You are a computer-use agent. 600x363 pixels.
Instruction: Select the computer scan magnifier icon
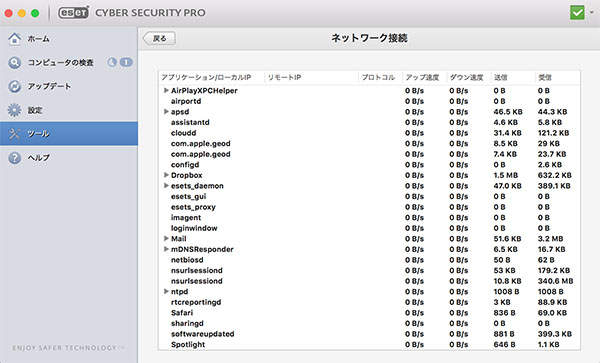pos(15,62)
